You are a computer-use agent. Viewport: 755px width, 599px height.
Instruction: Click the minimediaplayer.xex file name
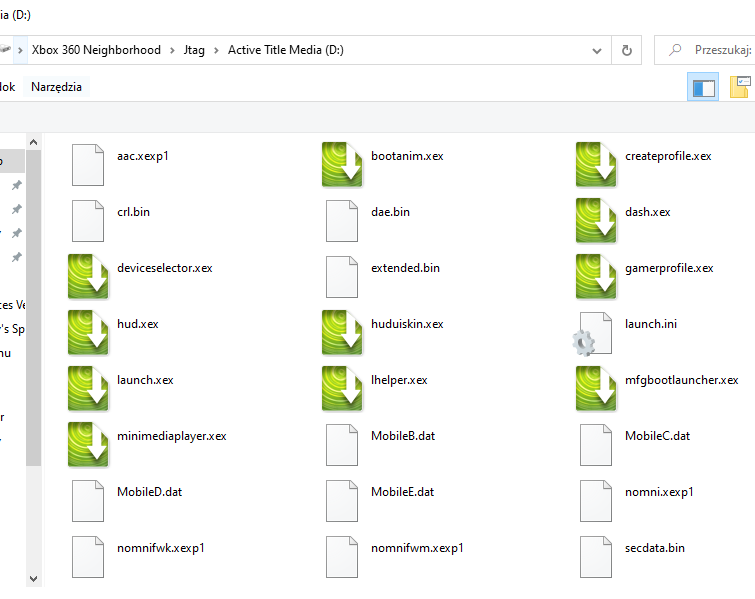click(x=172, y=436)
